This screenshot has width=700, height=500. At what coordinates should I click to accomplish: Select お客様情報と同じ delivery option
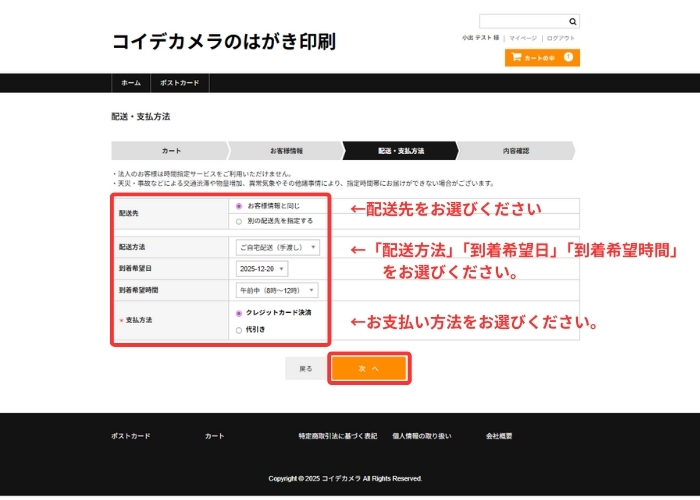[238, 206]
